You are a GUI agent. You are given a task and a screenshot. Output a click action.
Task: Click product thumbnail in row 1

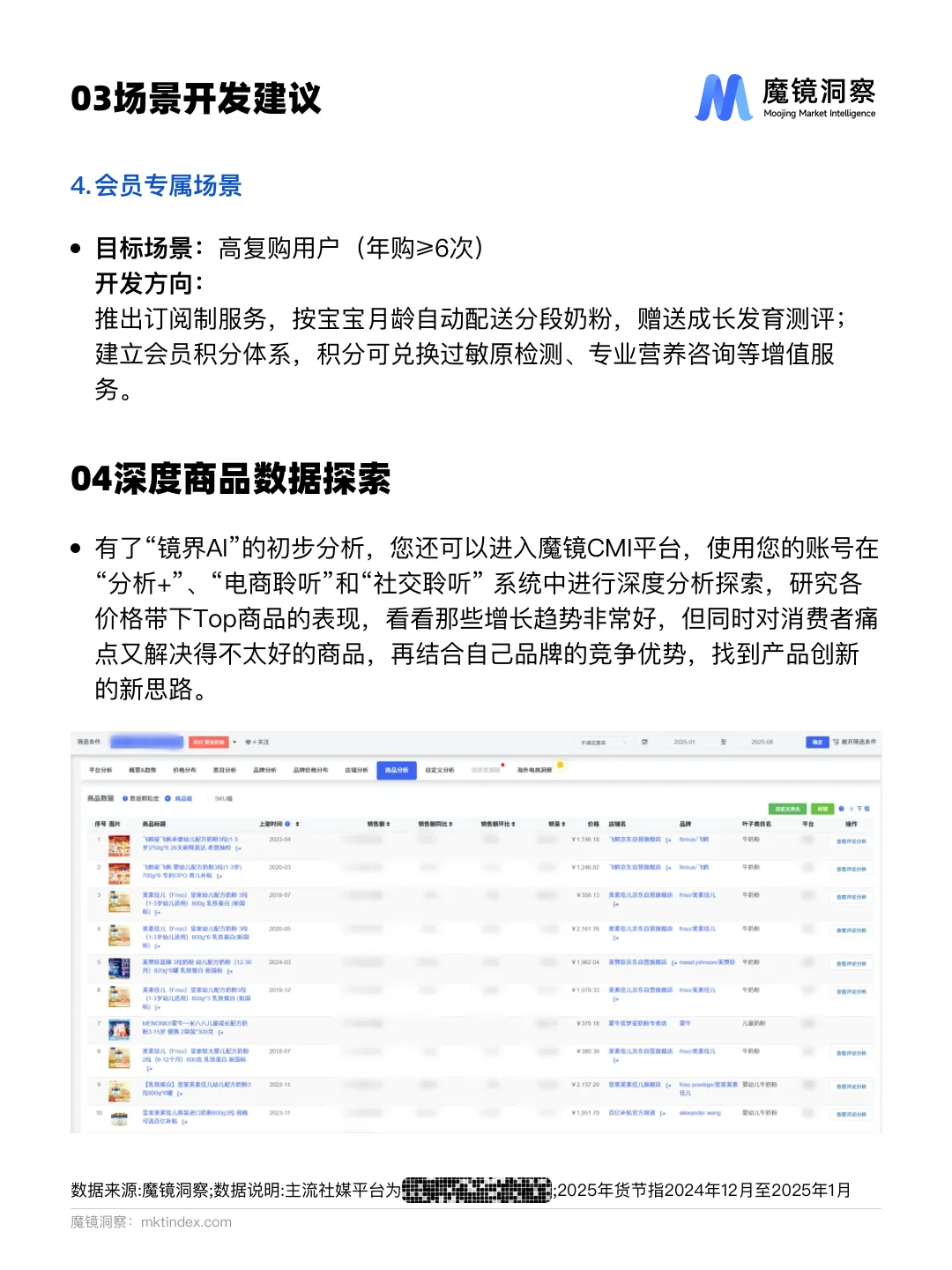click(x=119, y=846)
